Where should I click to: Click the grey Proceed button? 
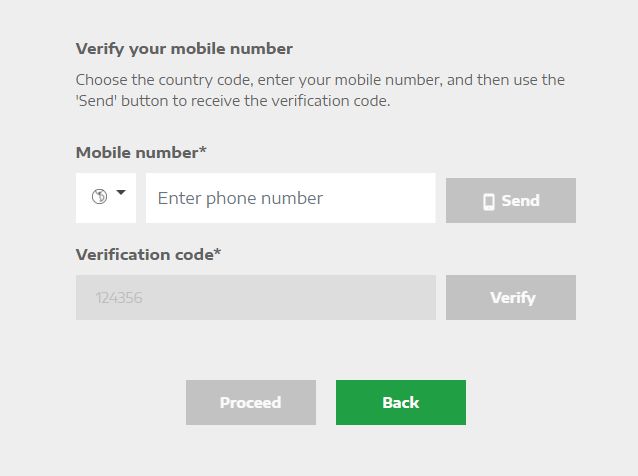251,402
